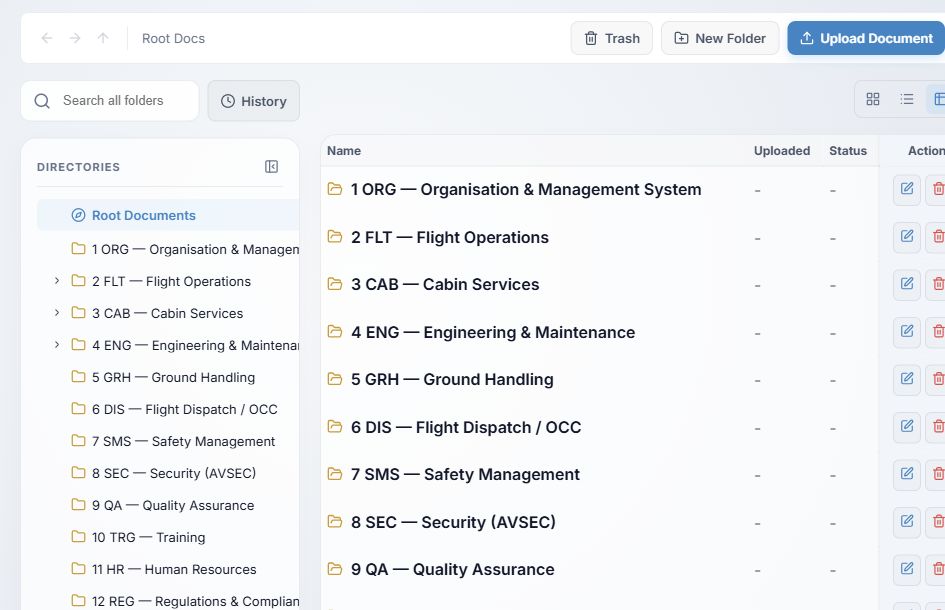Screen dimensions: 945x610
Task: Select Root Documents in the tree
Action: pyautogui.click(x=168, y=215)
